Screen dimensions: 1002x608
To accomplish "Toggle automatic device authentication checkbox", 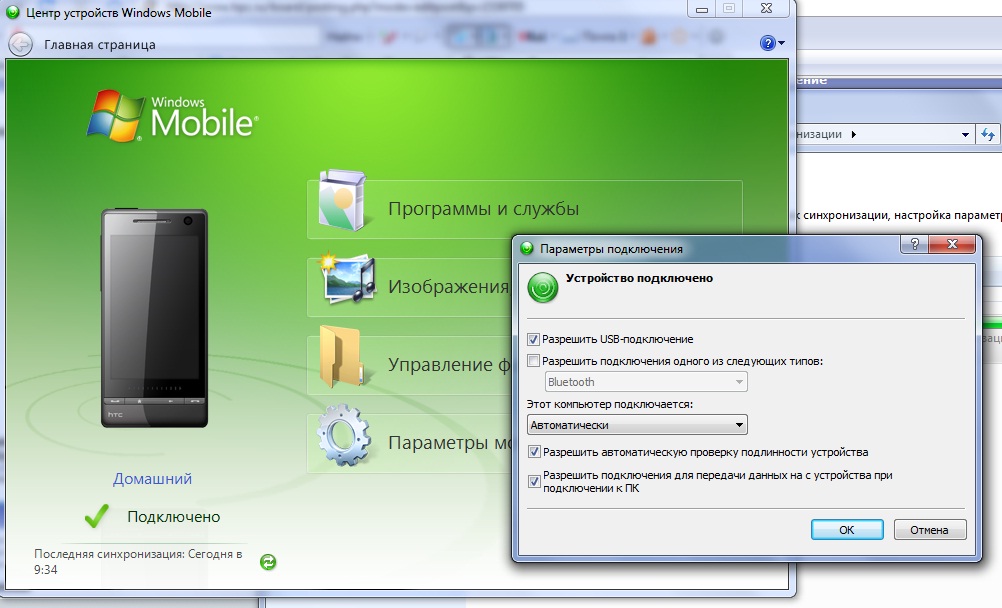I will coord(534,452).
